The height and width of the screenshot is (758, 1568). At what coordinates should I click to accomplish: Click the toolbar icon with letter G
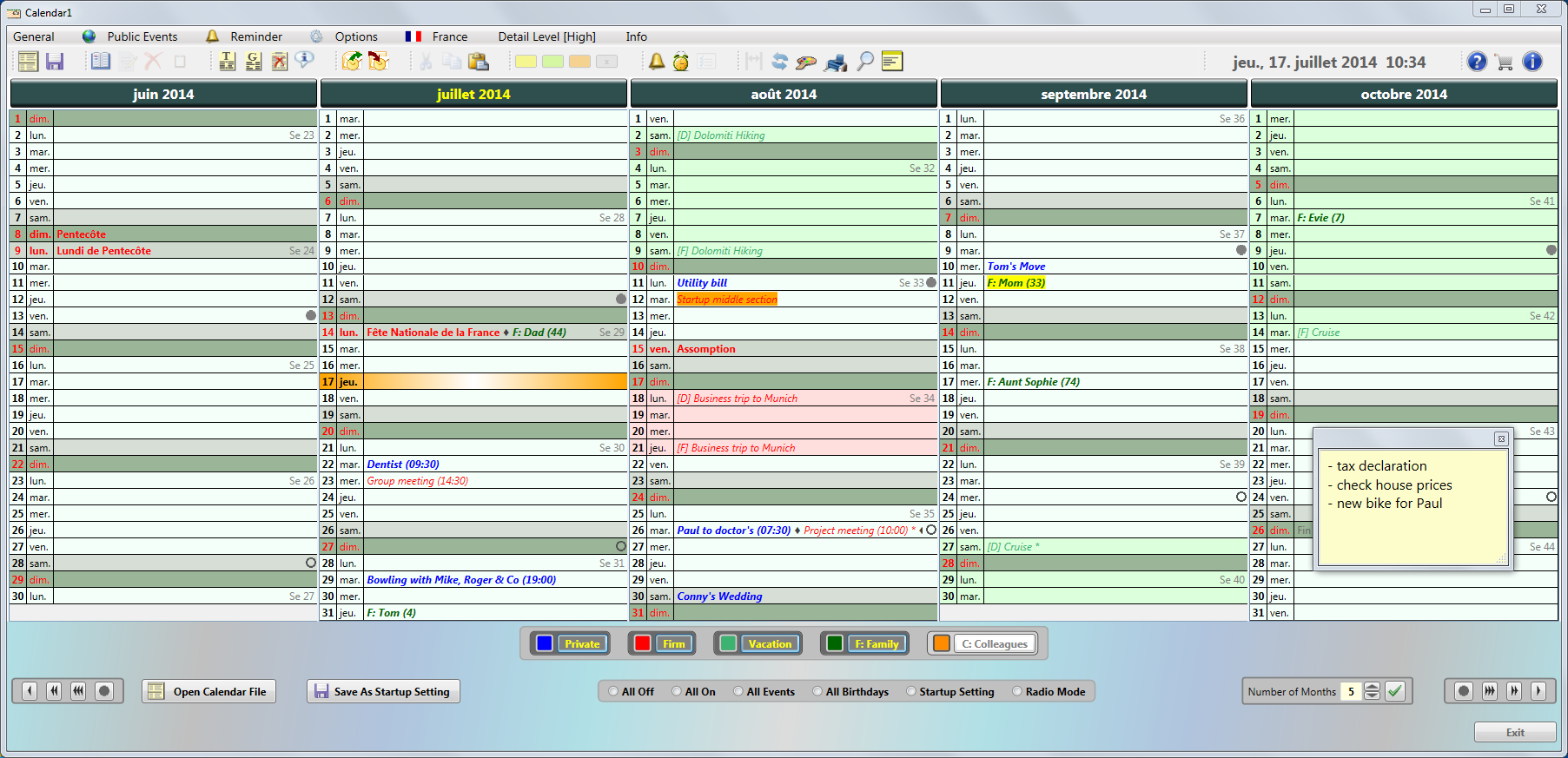pyautogui.click(x=254, y=62)
